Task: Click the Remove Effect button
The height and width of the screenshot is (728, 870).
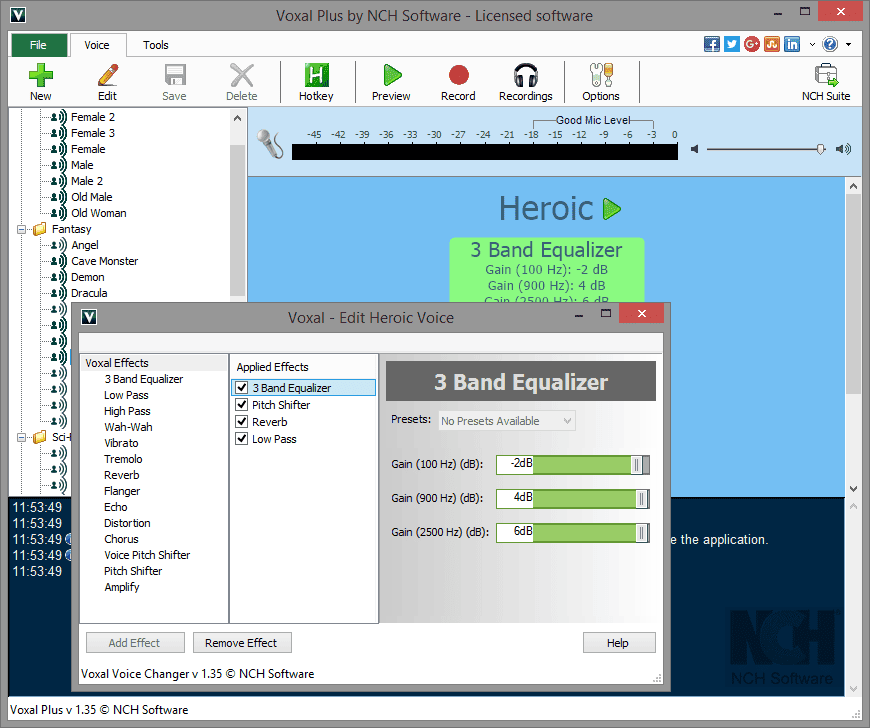Action: (x=242, y=643)
